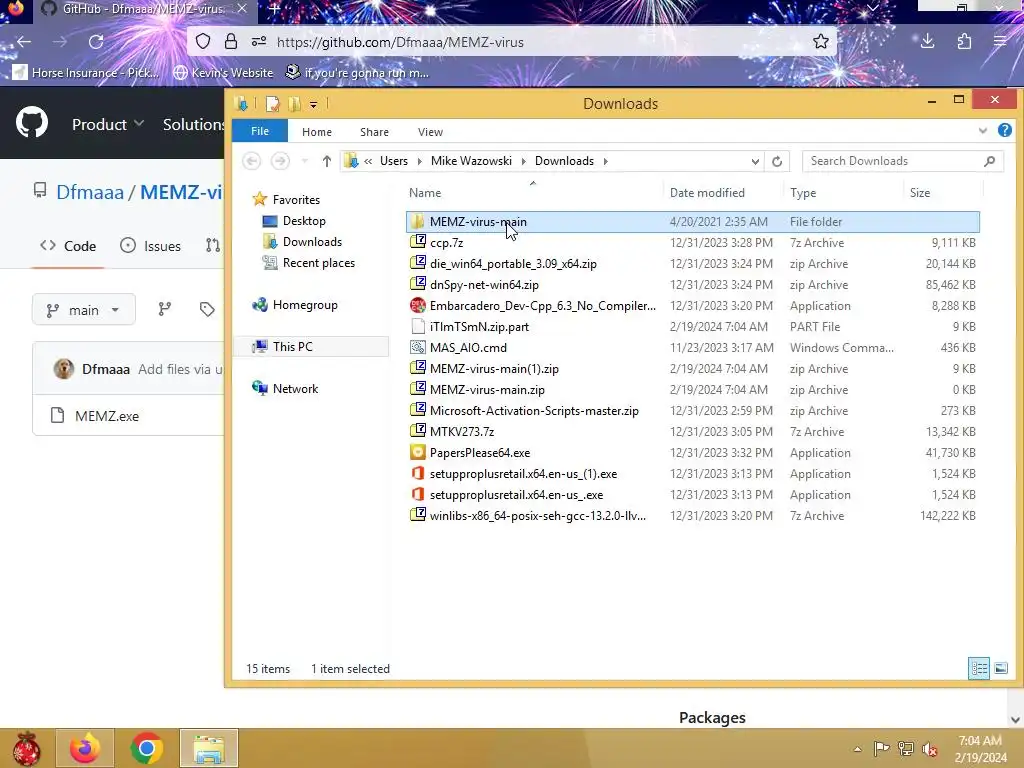The height and width of the screenshot is (768, 1024).
Task: Show hidden tray icons arrow
Action: [x=857, y=749]
